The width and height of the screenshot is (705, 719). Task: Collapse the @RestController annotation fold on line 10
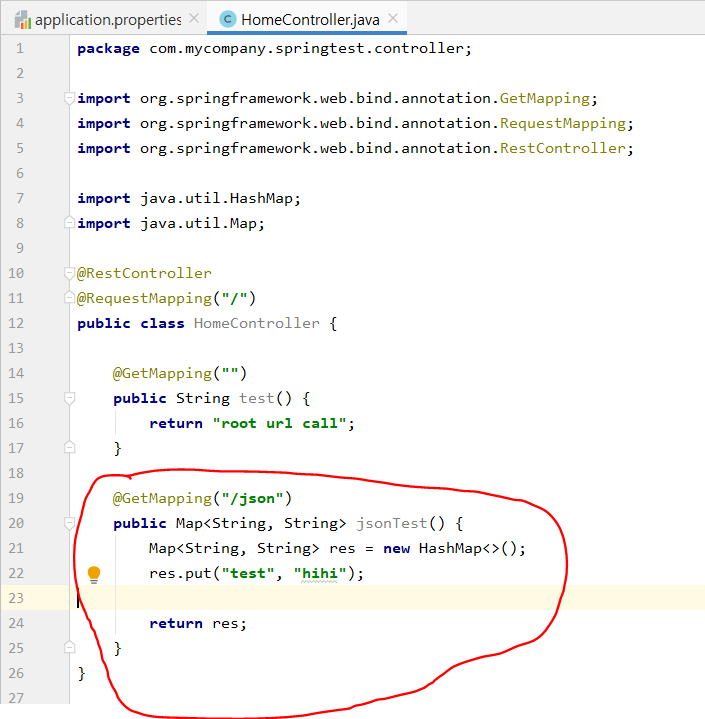tap(69, 273)
